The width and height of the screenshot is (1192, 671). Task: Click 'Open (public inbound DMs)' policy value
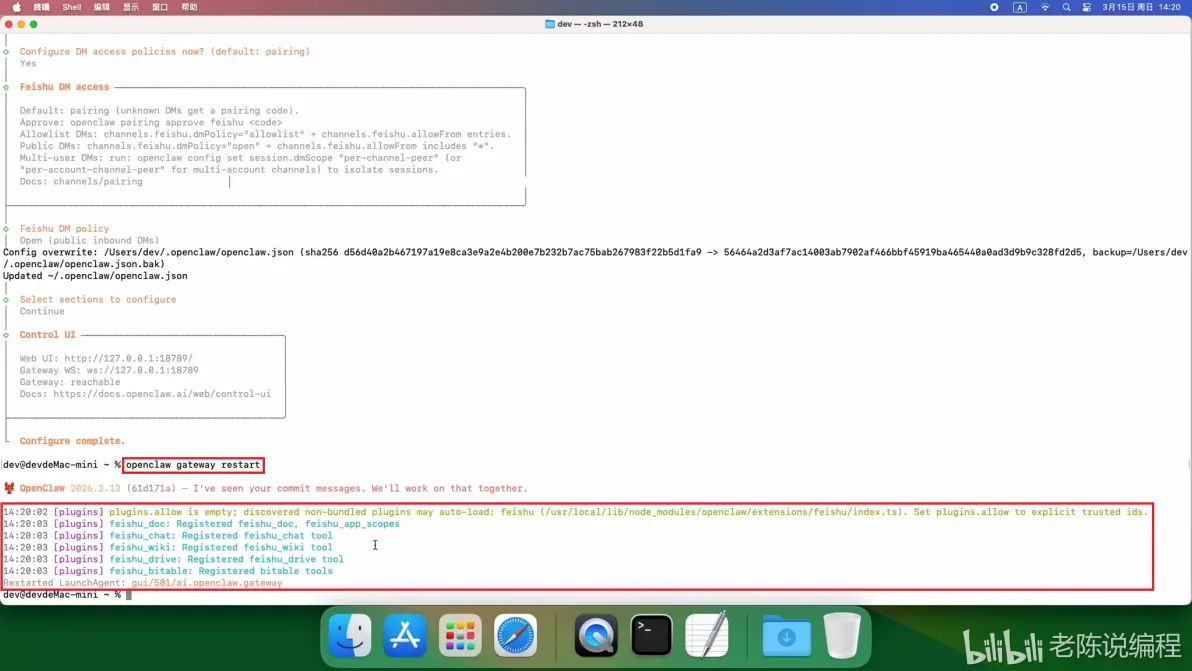click(90, 240)
